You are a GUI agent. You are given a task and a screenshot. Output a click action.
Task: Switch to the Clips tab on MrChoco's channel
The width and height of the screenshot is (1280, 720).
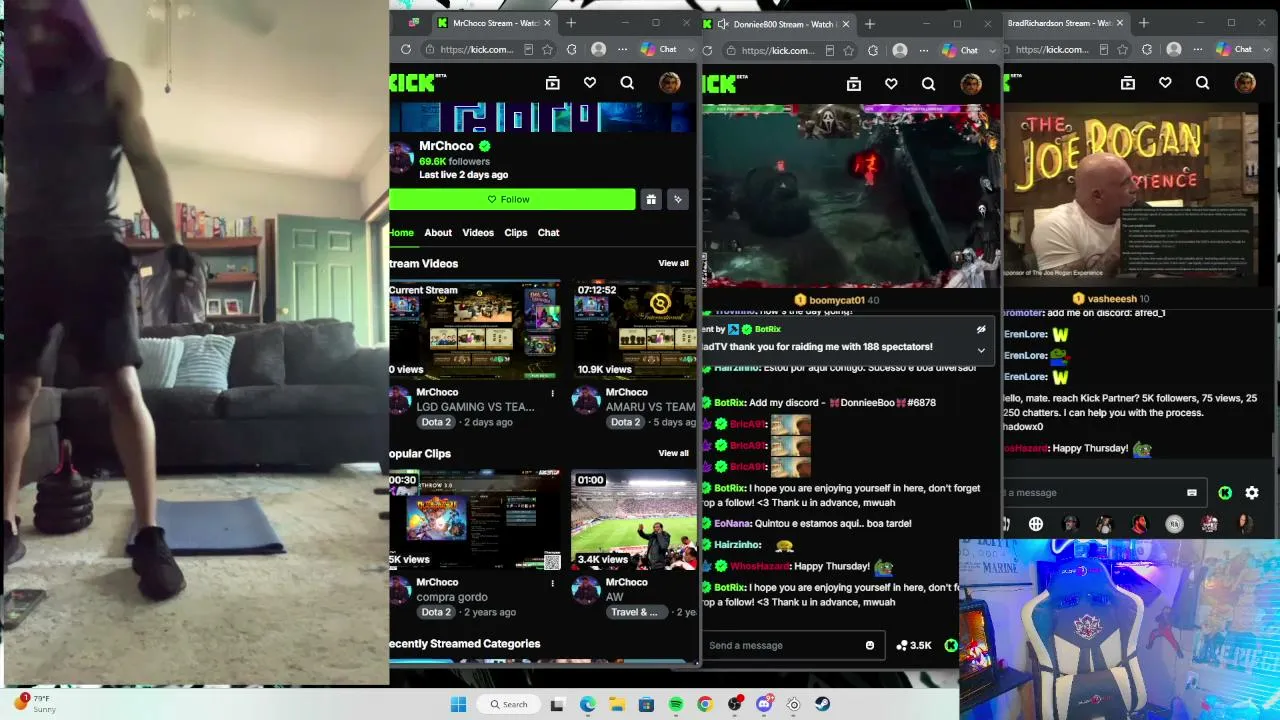pyautogui.click(x=516, y=232)
